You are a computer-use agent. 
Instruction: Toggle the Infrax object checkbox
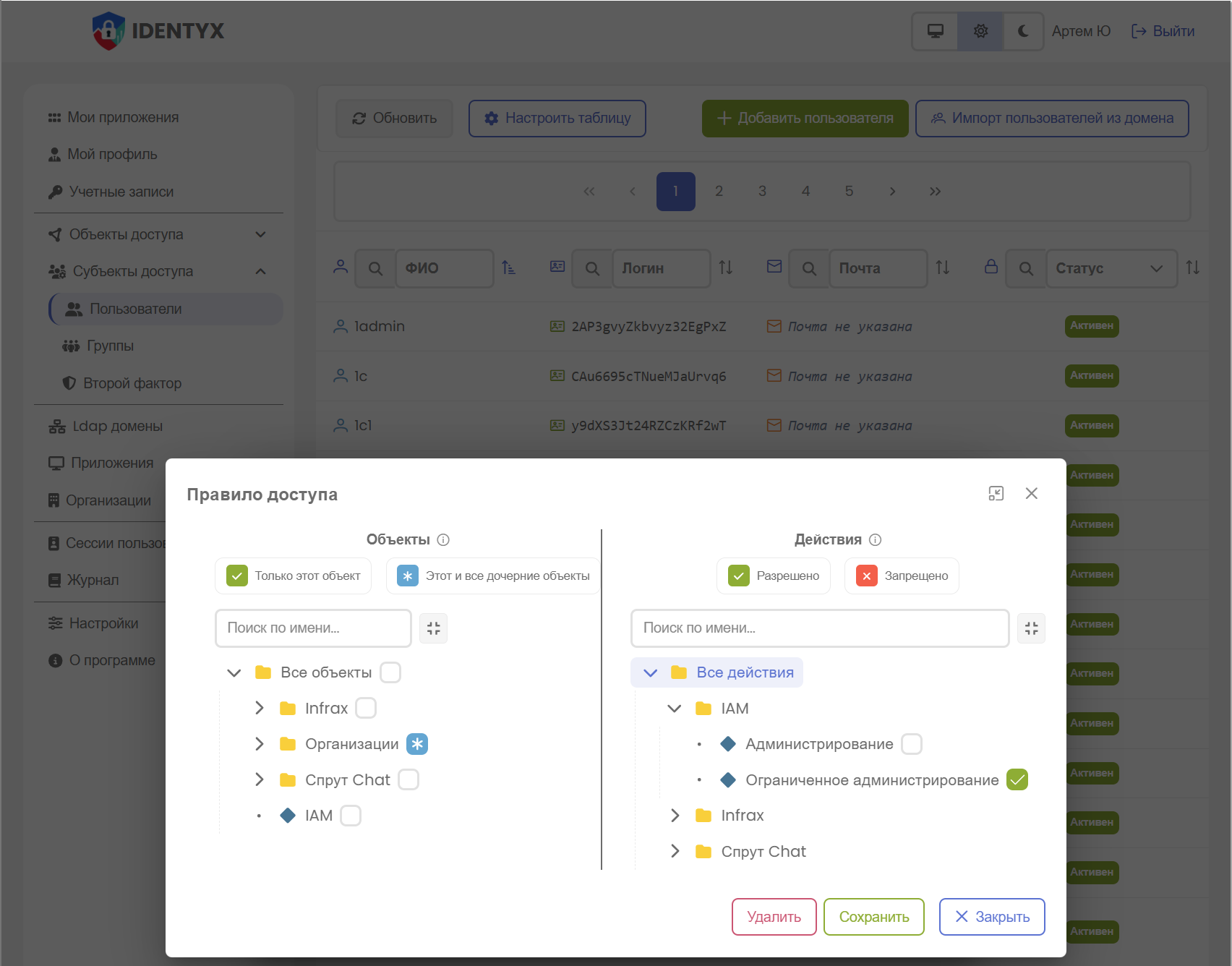coord(366,709)
